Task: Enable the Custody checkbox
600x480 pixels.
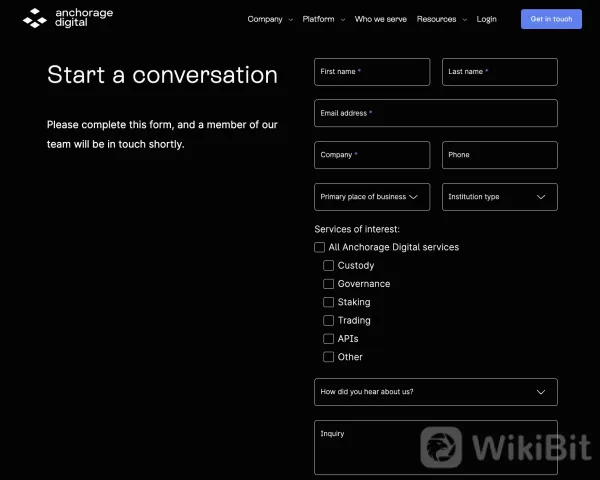Action: (x=329, y=266)
